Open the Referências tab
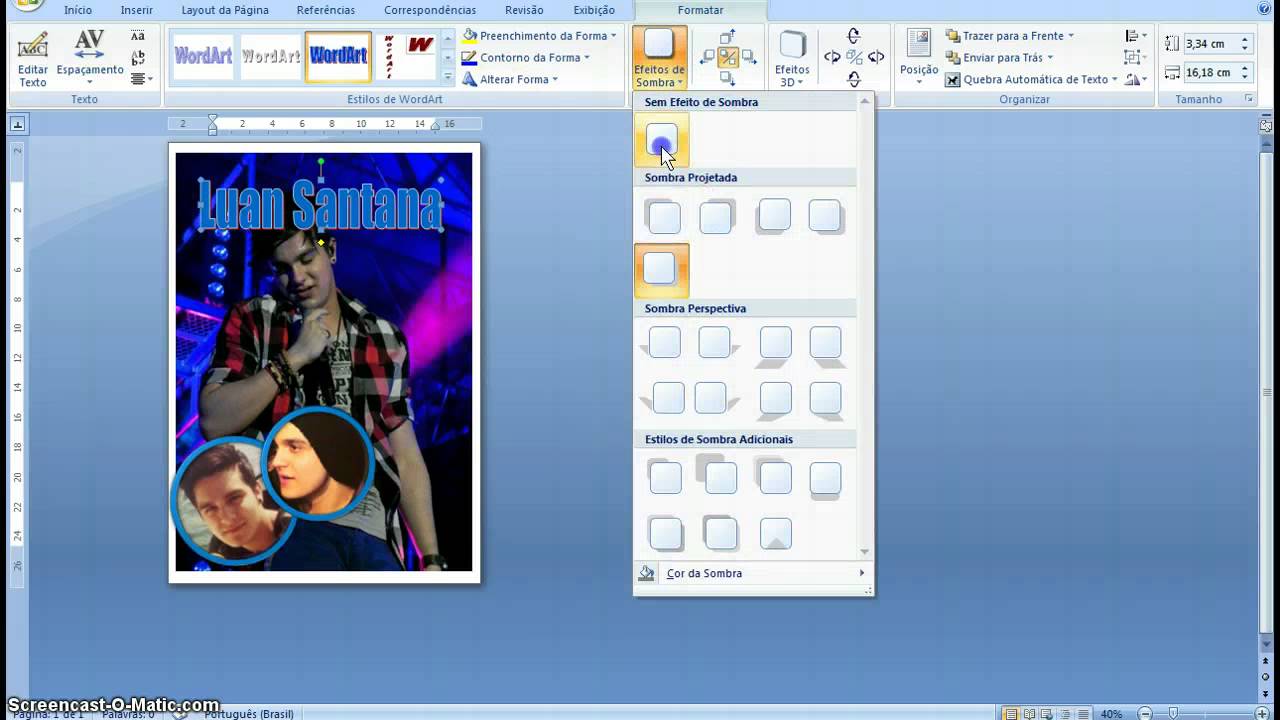 (325, 10)
